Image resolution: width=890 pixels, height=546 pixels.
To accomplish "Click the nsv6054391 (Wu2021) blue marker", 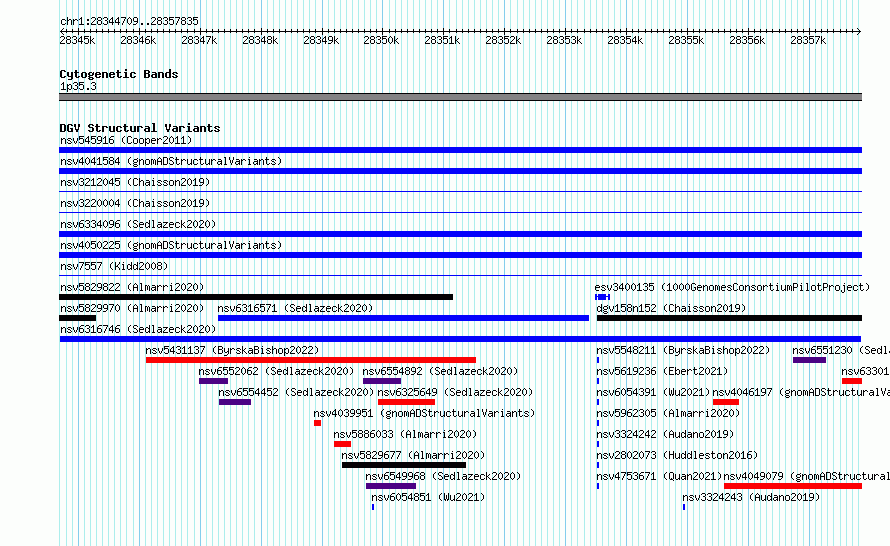I will click(x=598, y=402).
